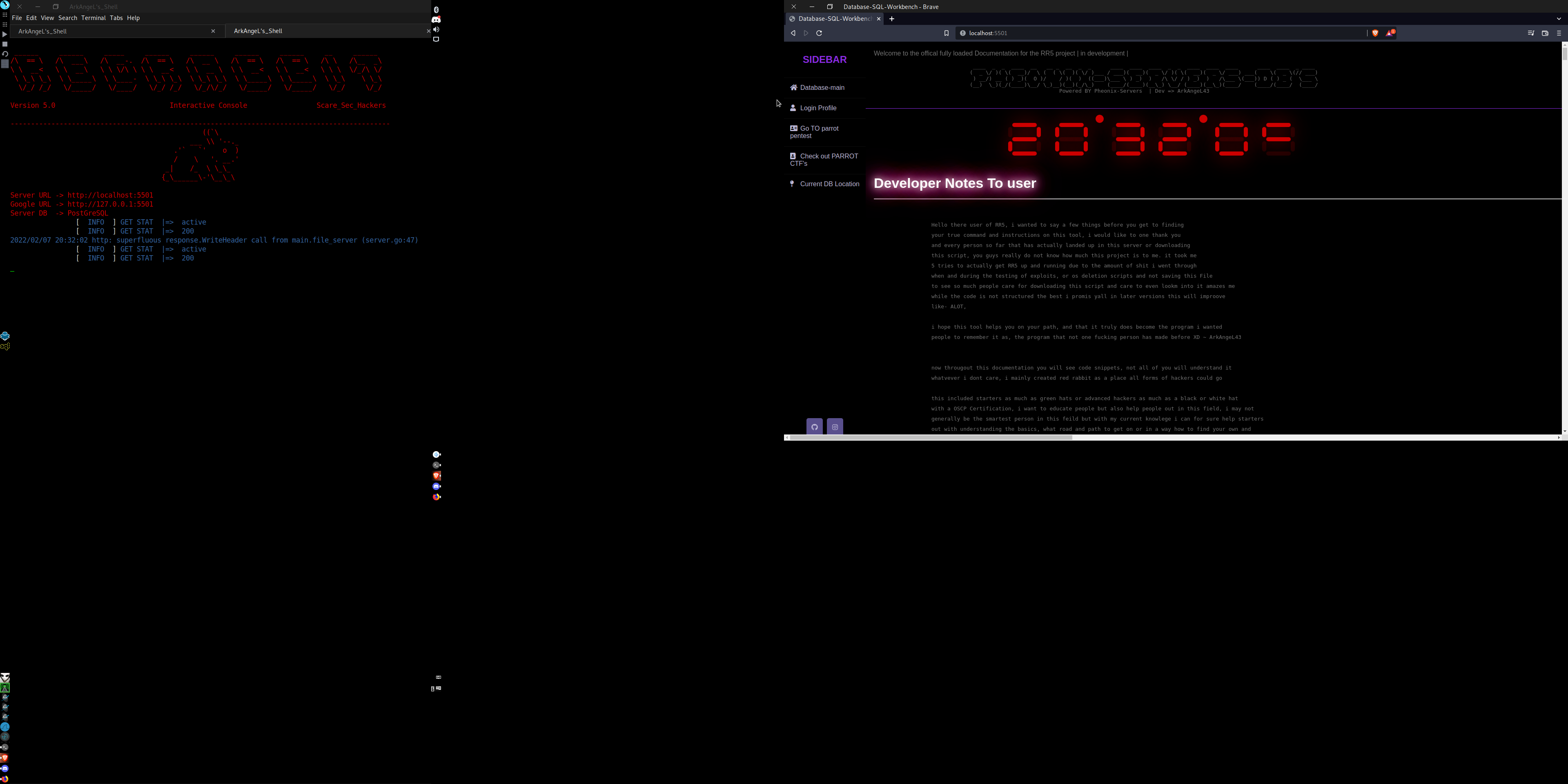Open the Login Profile sidebar link

coord(818,108)
